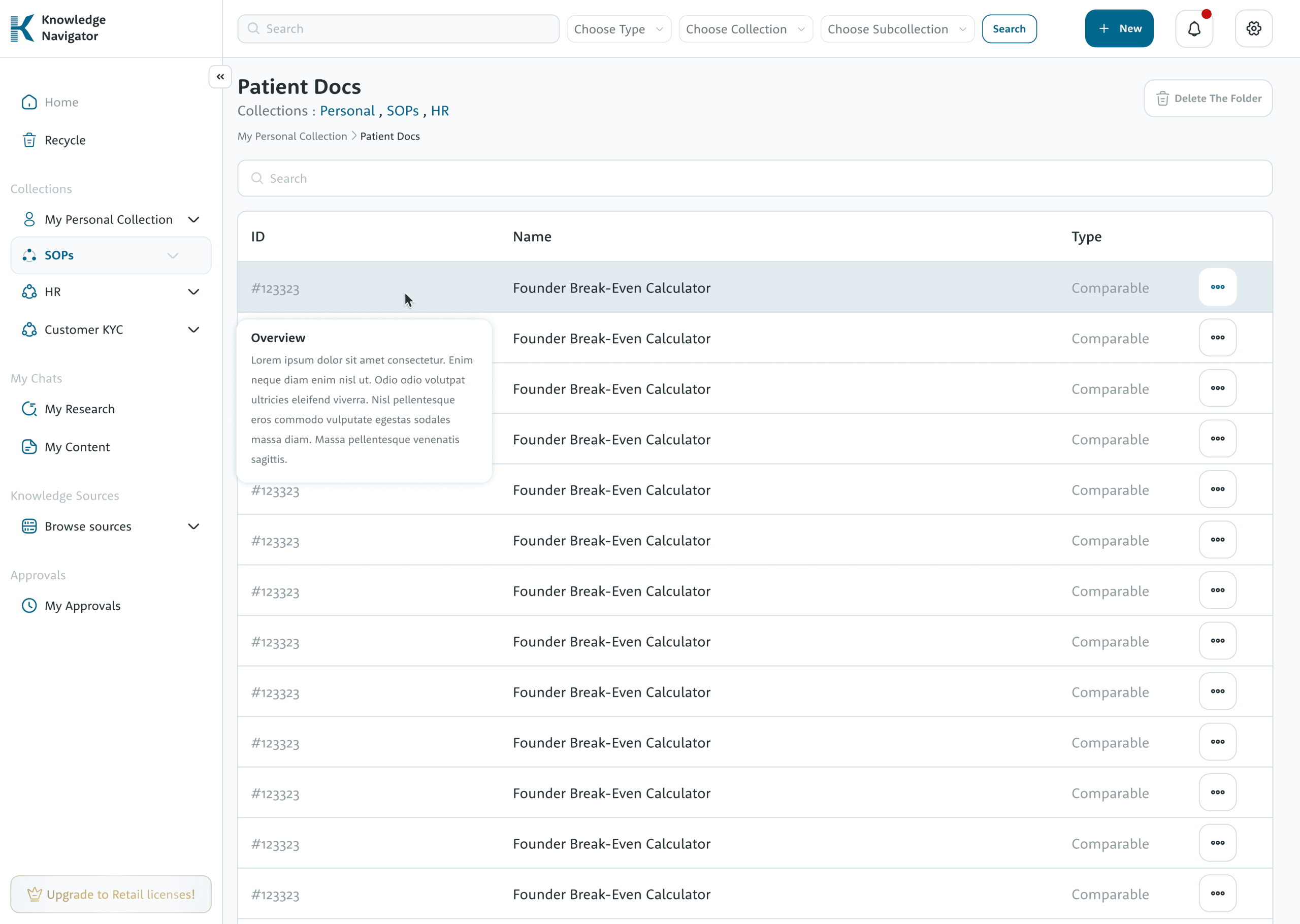Follow the HR collection link under title
The width and height of the screenshot is (1300, 924).
(x=440, y=111)
